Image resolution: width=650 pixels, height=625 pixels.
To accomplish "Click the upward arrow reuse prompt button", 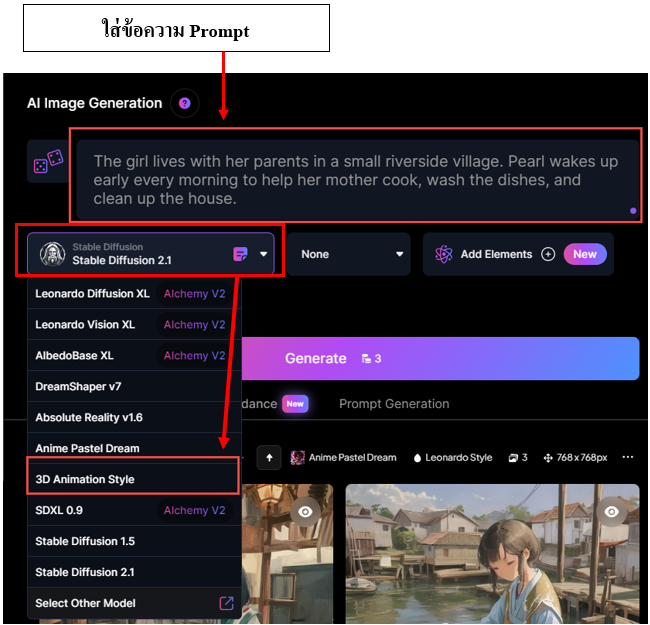I will pos(269,458).
